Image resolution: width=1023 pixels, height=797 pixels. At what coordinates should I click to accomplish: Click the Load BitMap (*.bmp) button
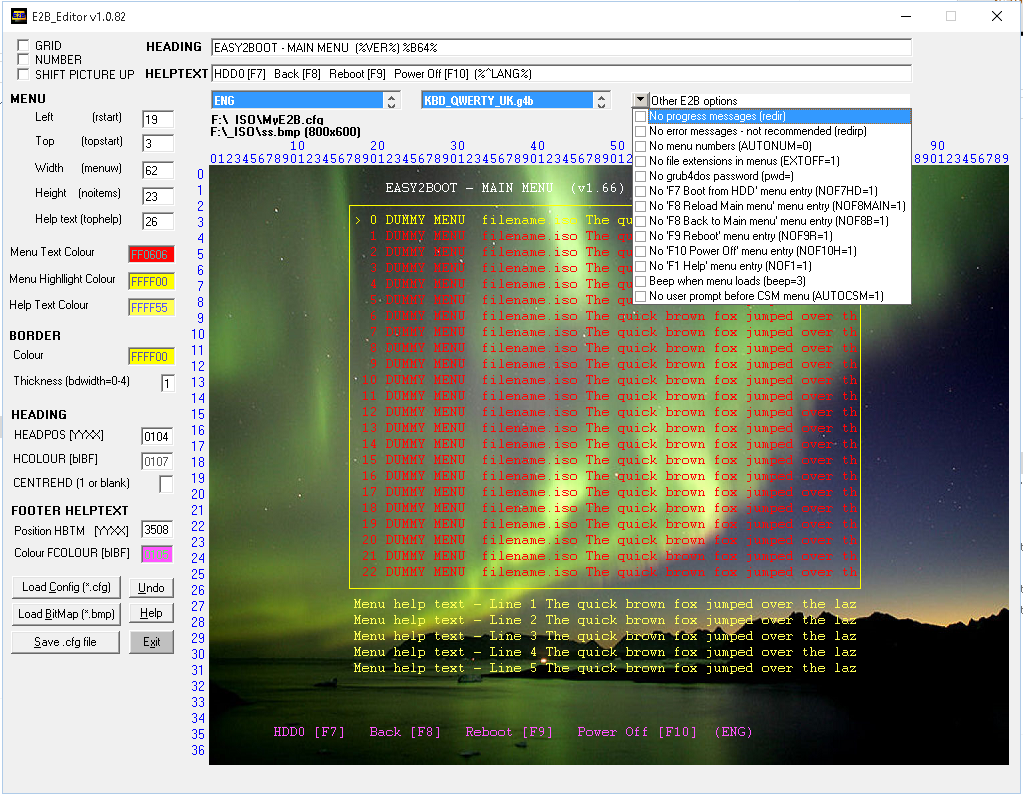[x=66, y=614]
